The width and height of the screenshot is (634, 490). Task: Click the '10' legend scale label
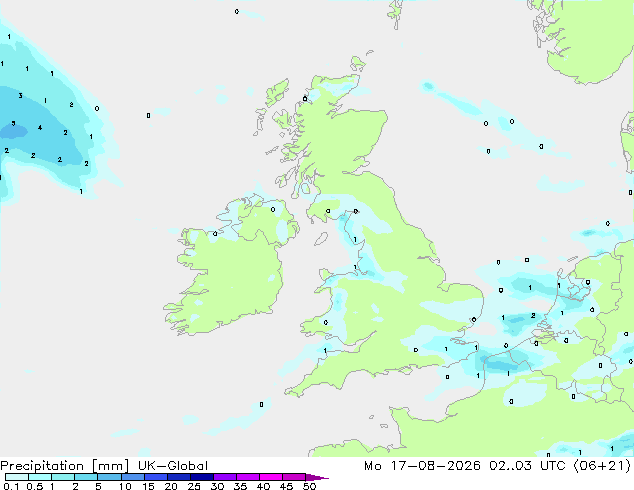click(x=125, y=486)
